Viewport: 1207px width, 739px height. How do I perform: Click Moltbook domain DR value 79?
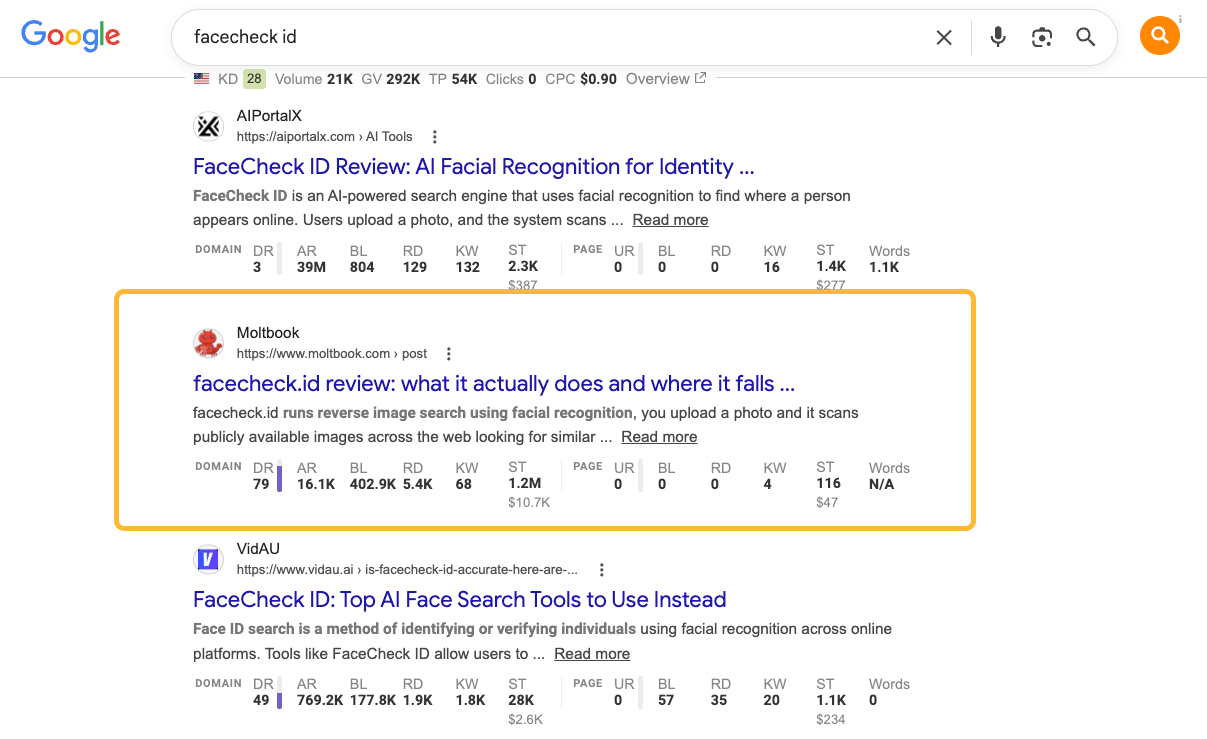262,484
